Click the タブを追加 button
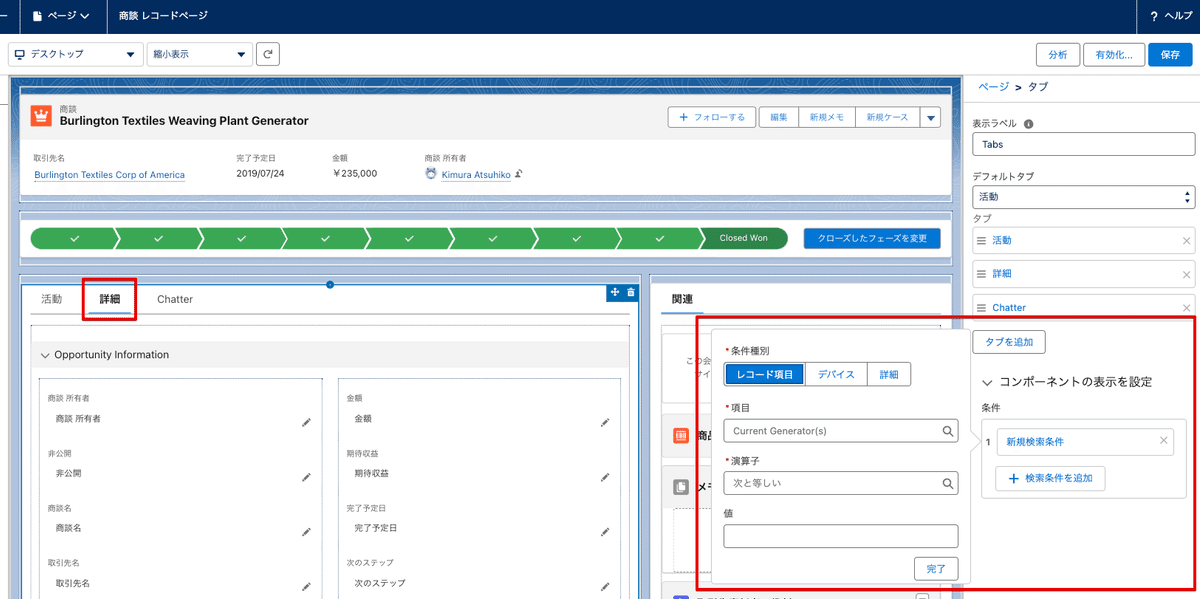The width and height of the screenshot is (1200, 599). (x=1009, y=342)
